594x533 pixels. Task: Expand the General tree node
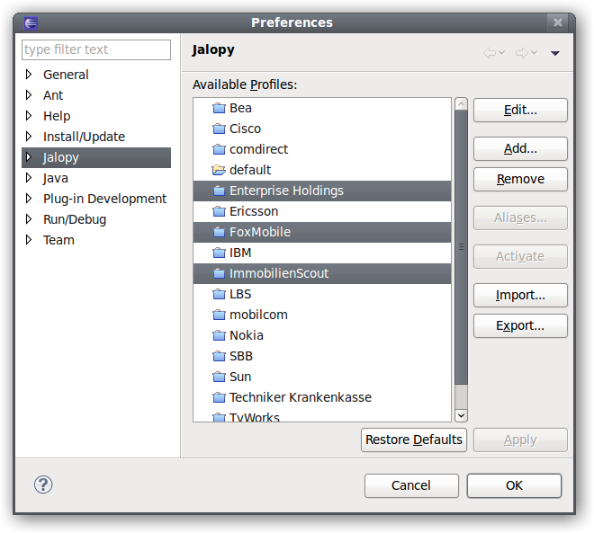tap(29, 74)
